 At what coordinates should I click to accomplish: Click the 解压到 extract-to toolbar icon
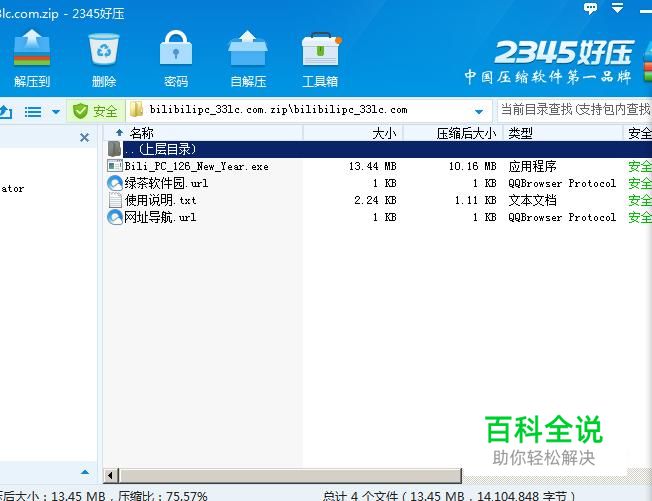pyautogui.click(x=32, y=58)
